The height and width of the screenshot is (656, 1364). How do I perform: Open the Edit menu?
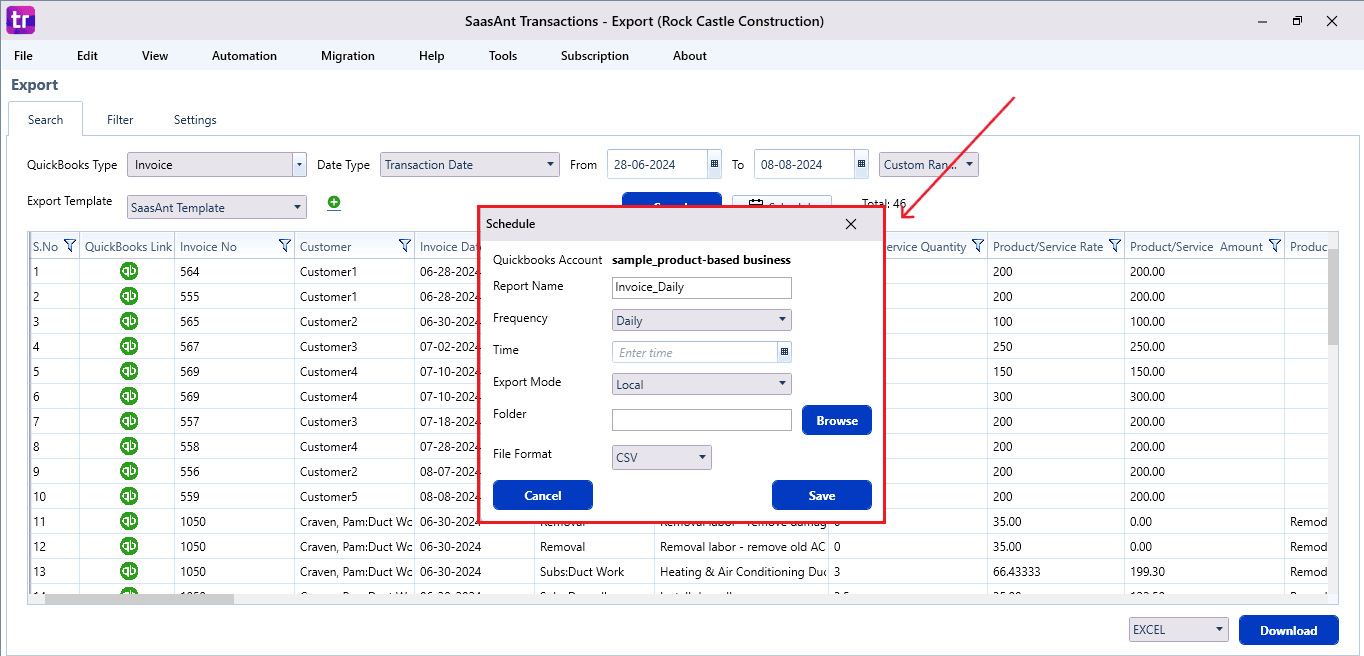[87, 56]
